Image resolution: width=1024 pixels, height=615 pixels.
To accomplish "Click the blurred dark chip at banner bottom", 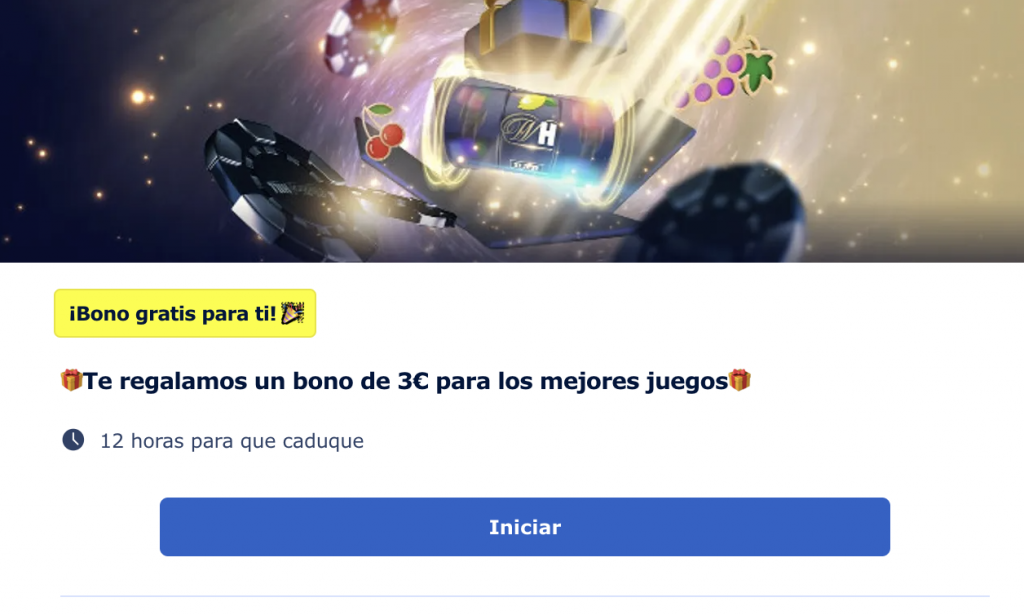I will tap(718, 215).
